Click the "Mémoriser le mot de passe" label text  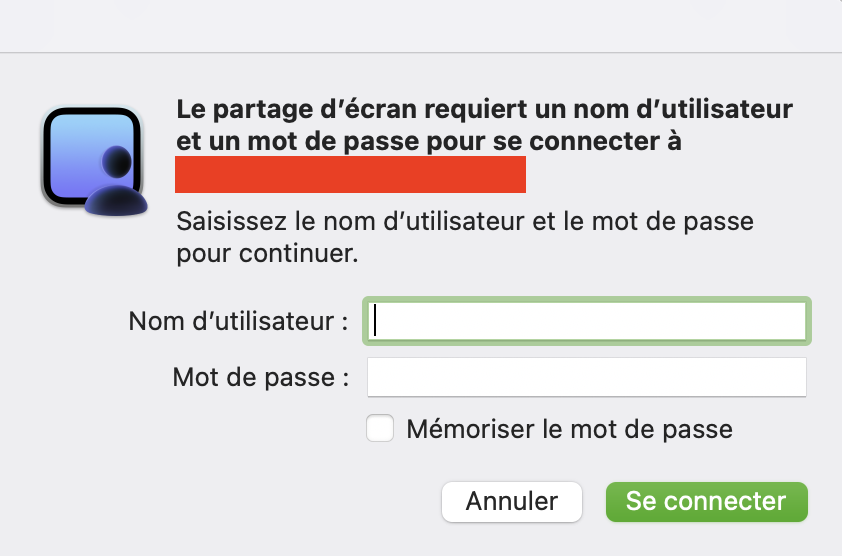point(569,430)
